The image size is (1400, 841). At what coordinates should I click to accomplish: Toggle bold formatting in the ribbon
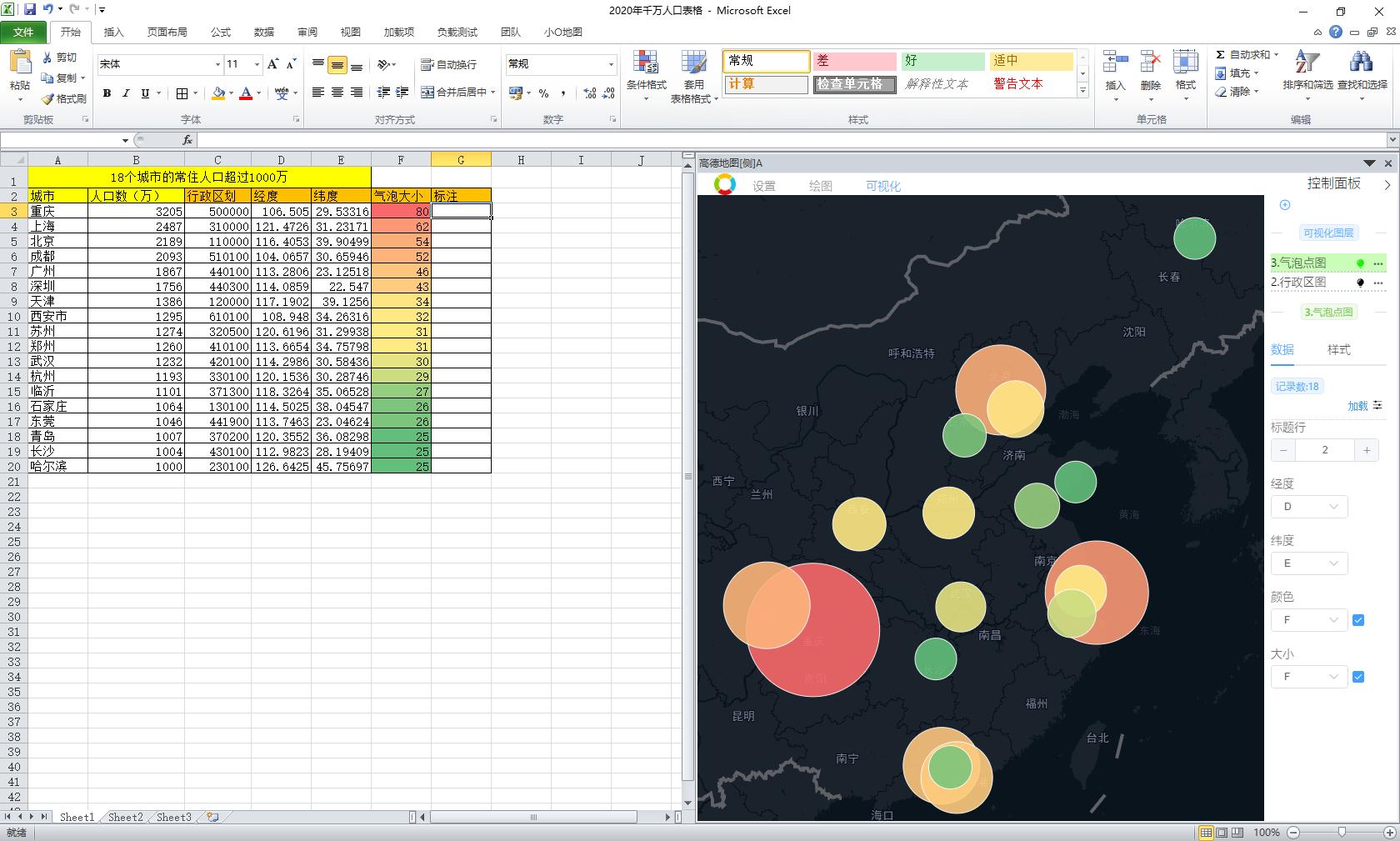click(x=107, y=93)
